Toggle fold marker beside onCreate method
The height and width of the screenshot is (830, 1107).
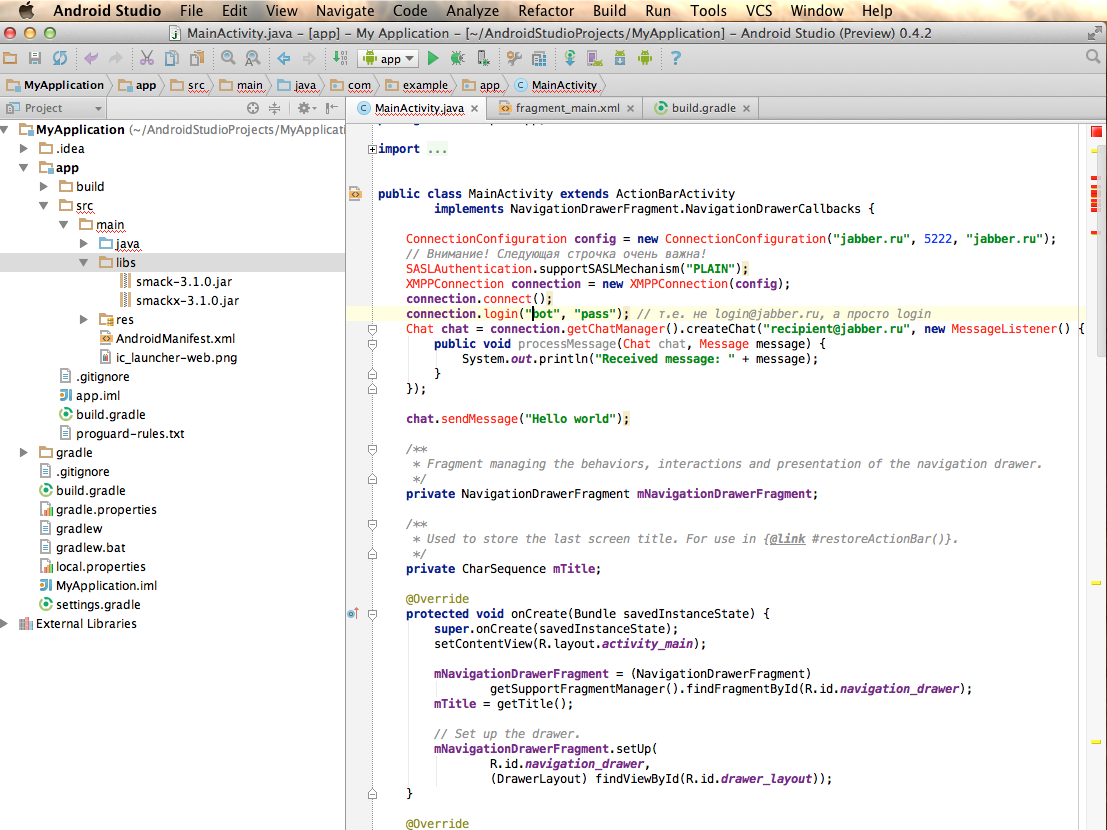(372, 614)
